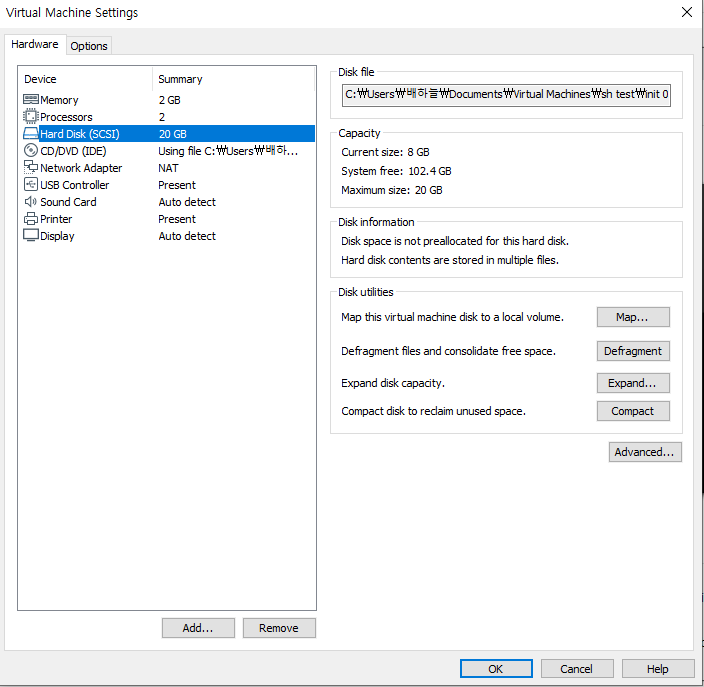Click the Processors chip icon
This screenshot has width=704, height=687.
pyautogui.click(x=31, y=116)
